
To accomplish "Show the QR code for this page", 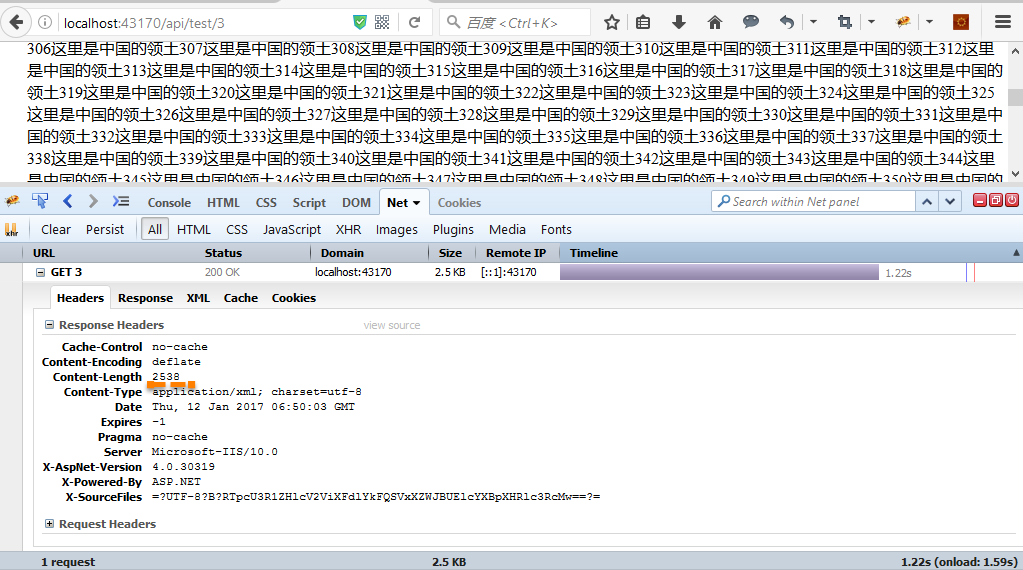I will (x=382, y=23).
